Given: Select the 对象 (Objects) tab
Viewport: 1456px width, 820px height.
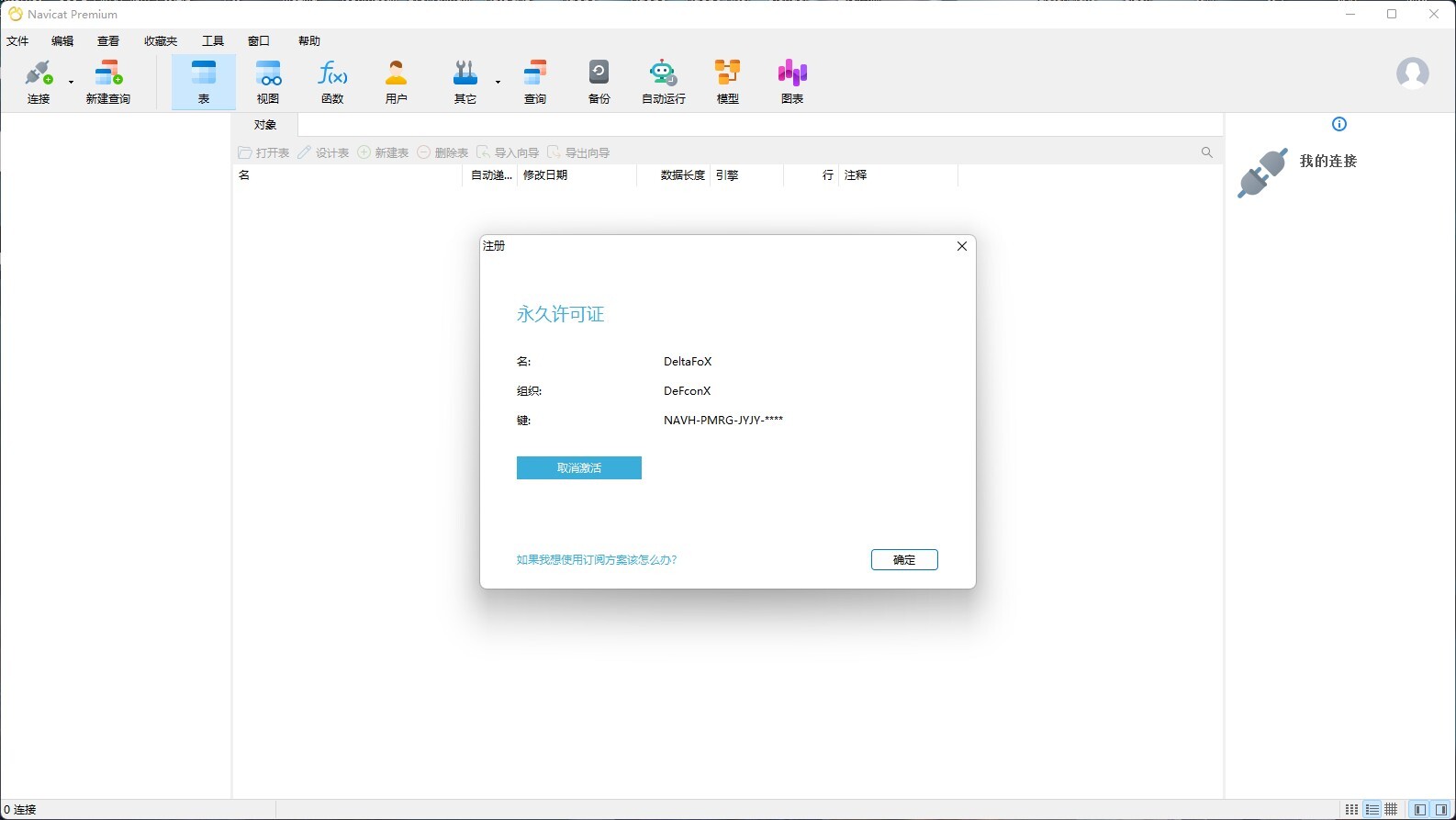Looking at the screenshot, I should [265, 125].
